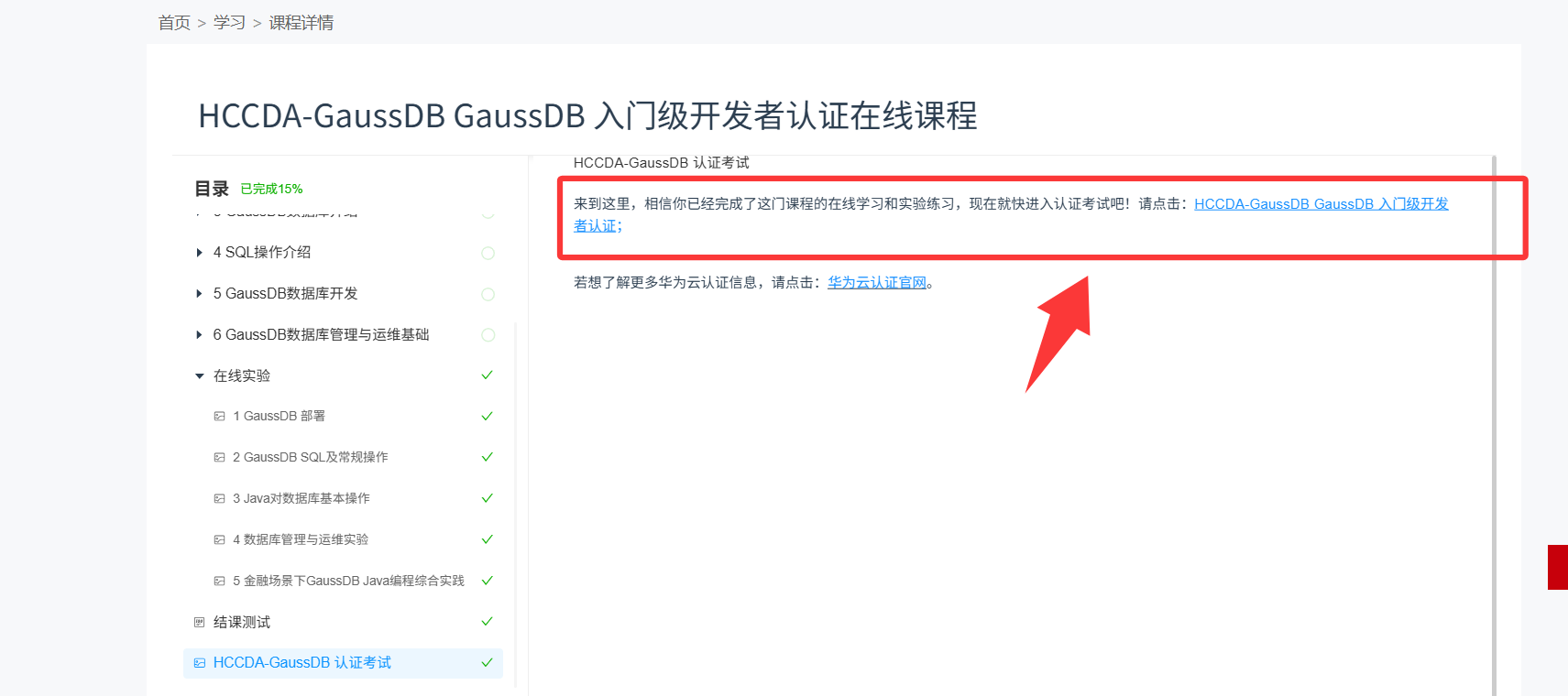The height and width of the screenshot is (696, 1568).
Task: Click lab icon beside 4 数据库管理与运维实验
Action: (219, 540)
